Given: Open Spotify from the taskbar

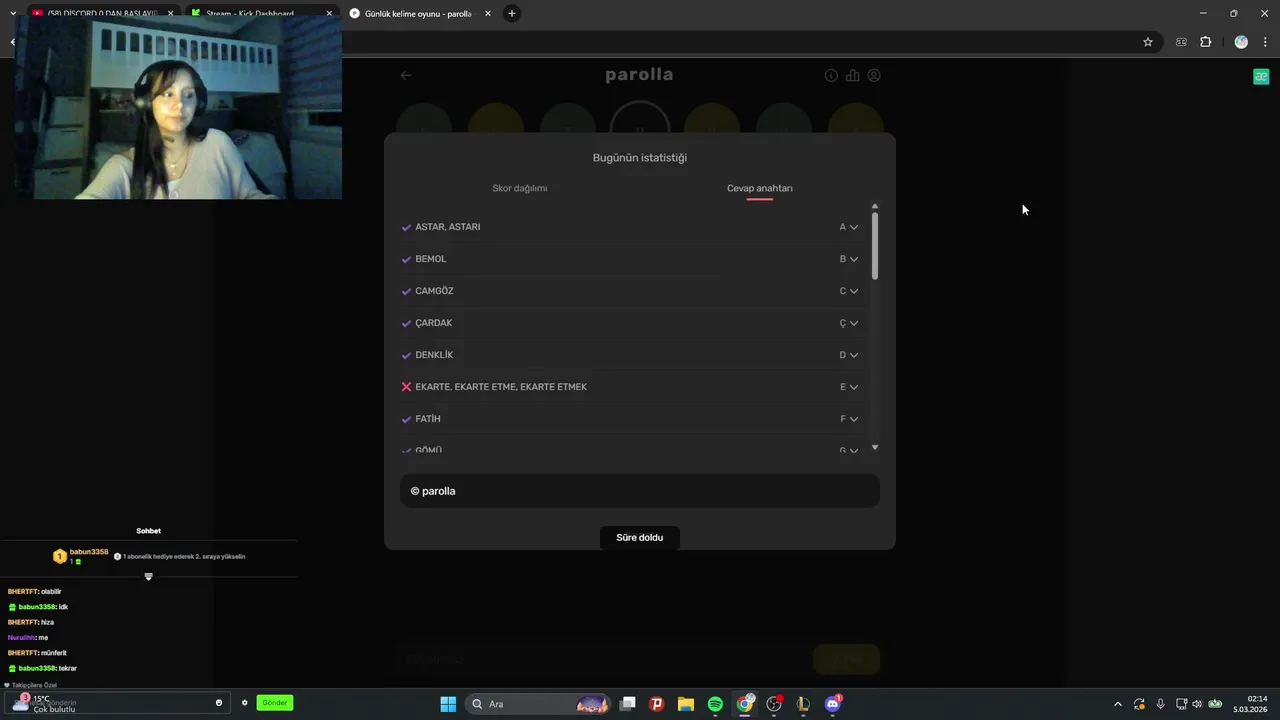Looking at the screenshot, I should [715, 704].
